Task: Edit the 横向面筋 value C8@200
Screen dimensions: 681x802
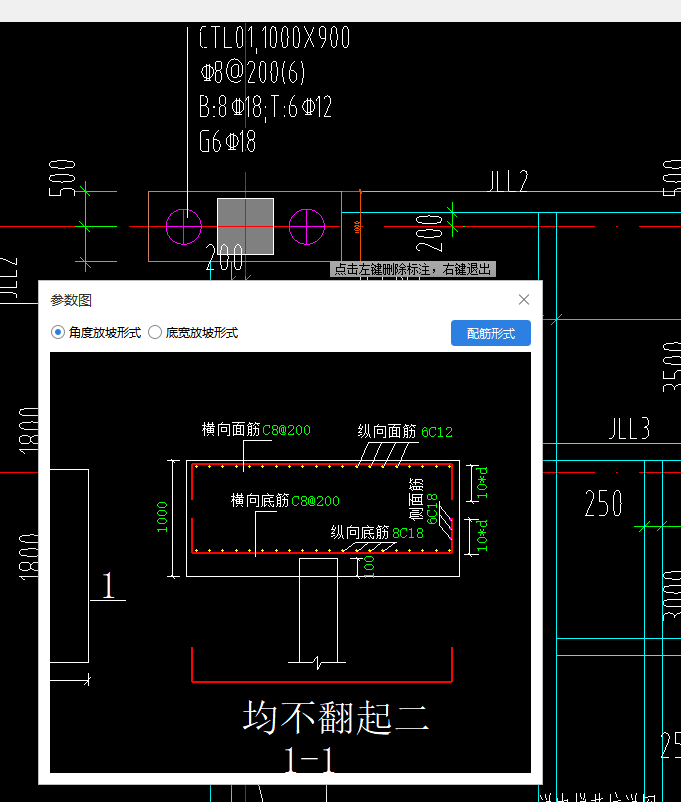Action: 286,430
